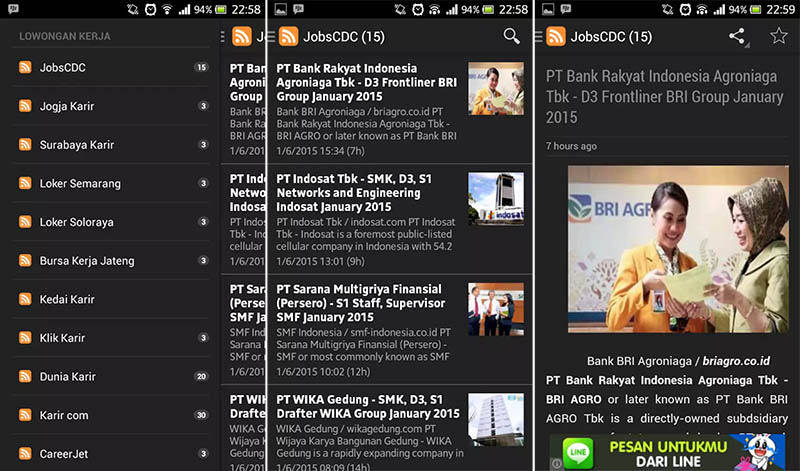Click RSS icon beside Surabaya Karir
This screenshot has height=471, width=800.
point(25,145)
